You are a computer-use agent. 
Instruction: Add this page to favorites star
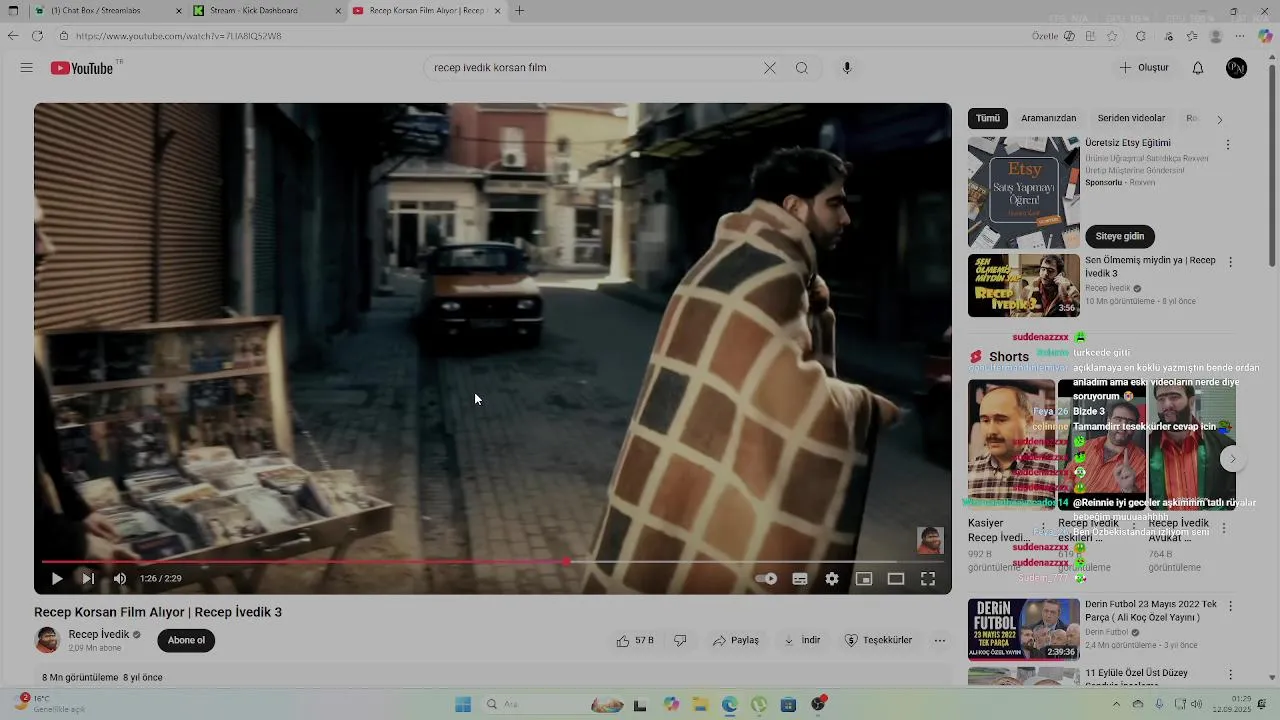point(1112,36)
